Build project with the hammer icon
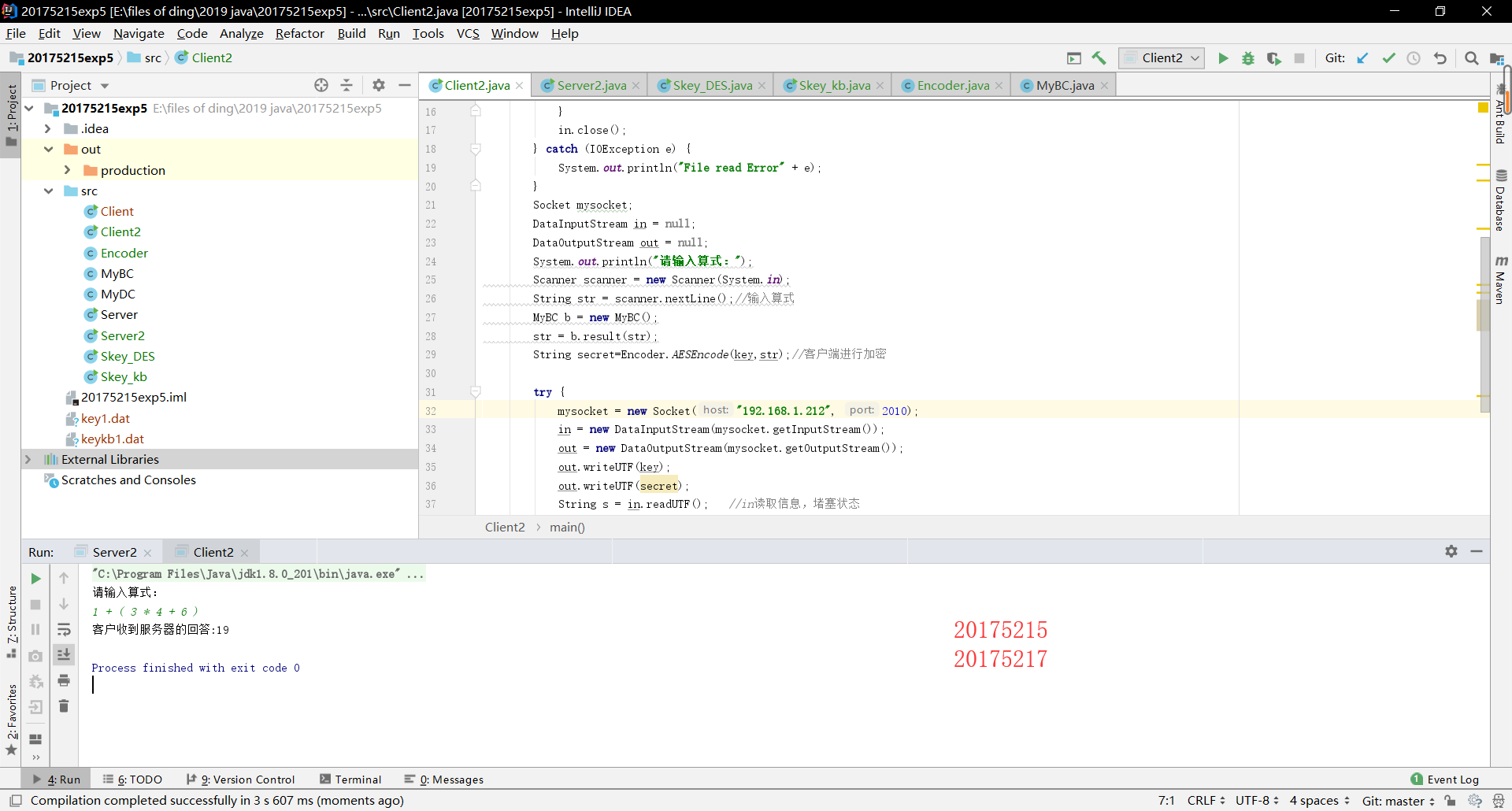Screen dimensions: 1512x811 click(x=1099, y=58)
